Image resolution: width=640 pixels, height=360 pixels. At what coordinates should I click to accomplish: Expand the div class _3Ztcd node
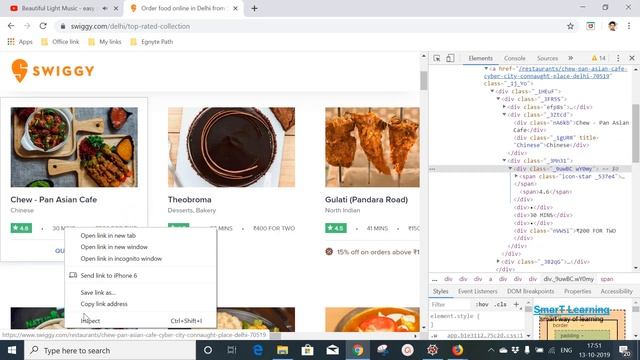[504, 115]
